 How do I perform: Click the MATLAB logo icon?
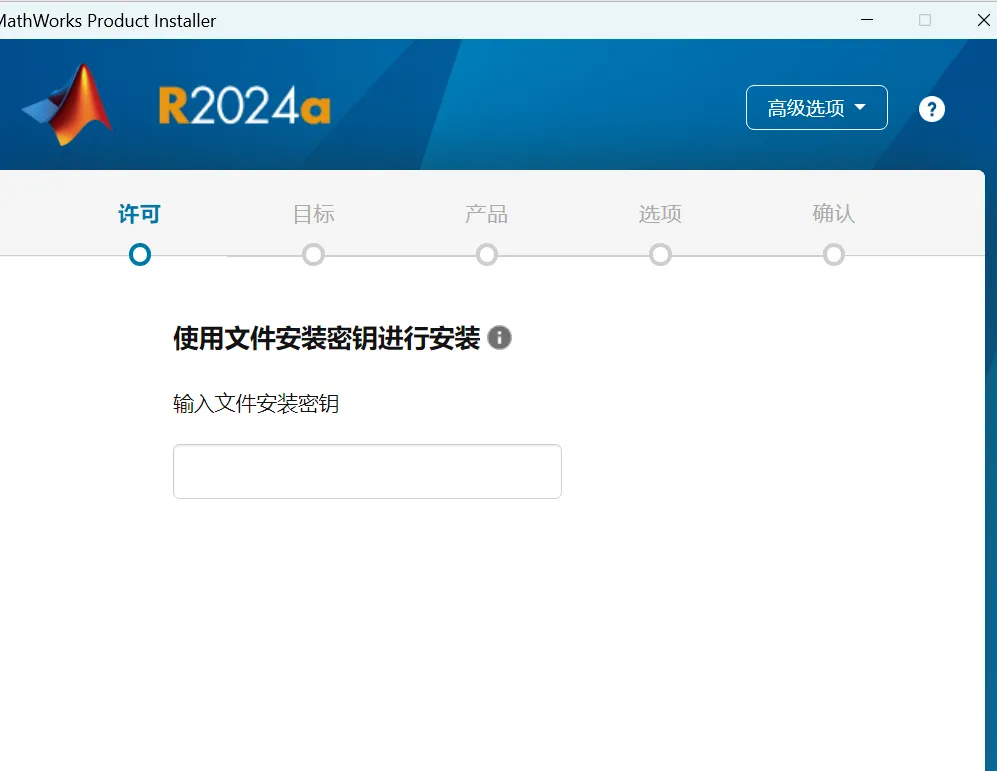point(67,104)
